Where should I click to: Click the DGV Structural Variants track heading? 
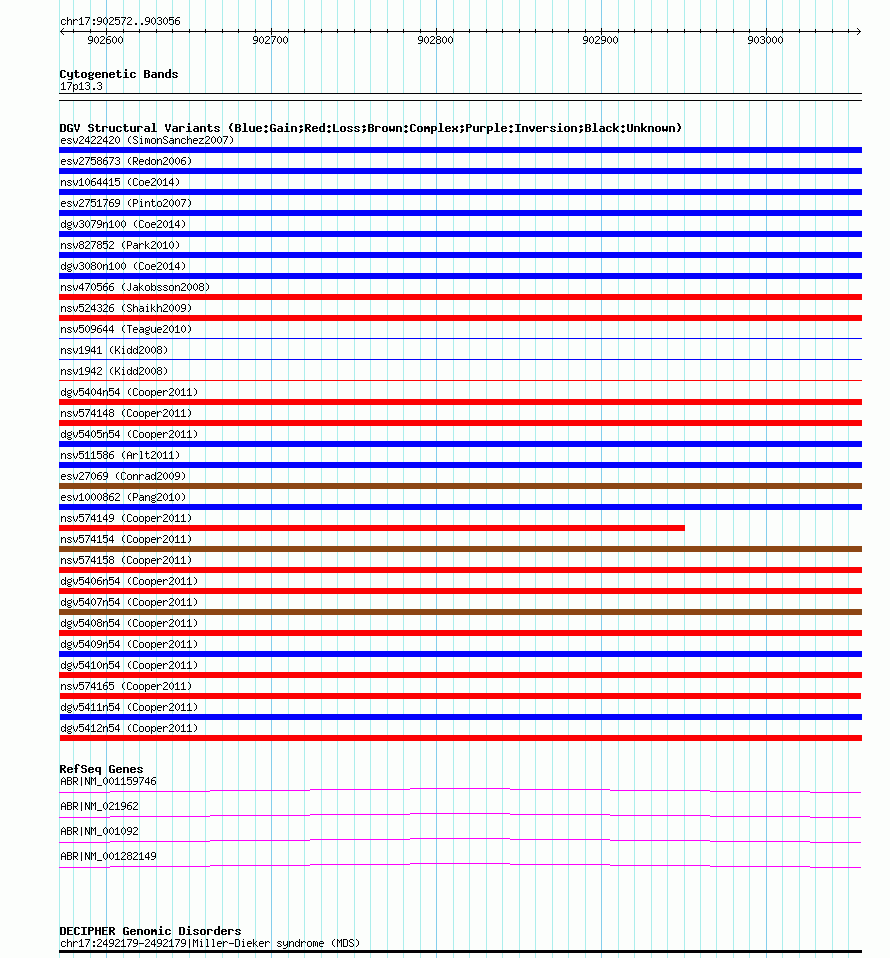[370, 128]
